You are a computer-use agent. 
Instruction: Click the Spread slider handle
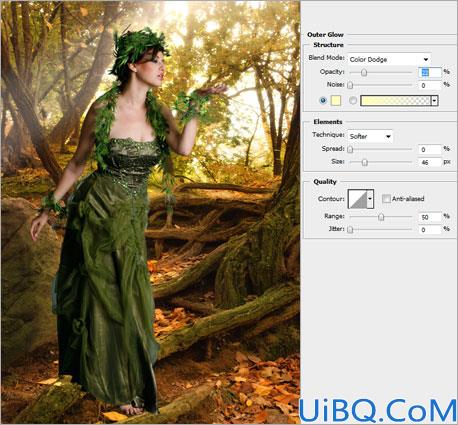click(350, 149)
